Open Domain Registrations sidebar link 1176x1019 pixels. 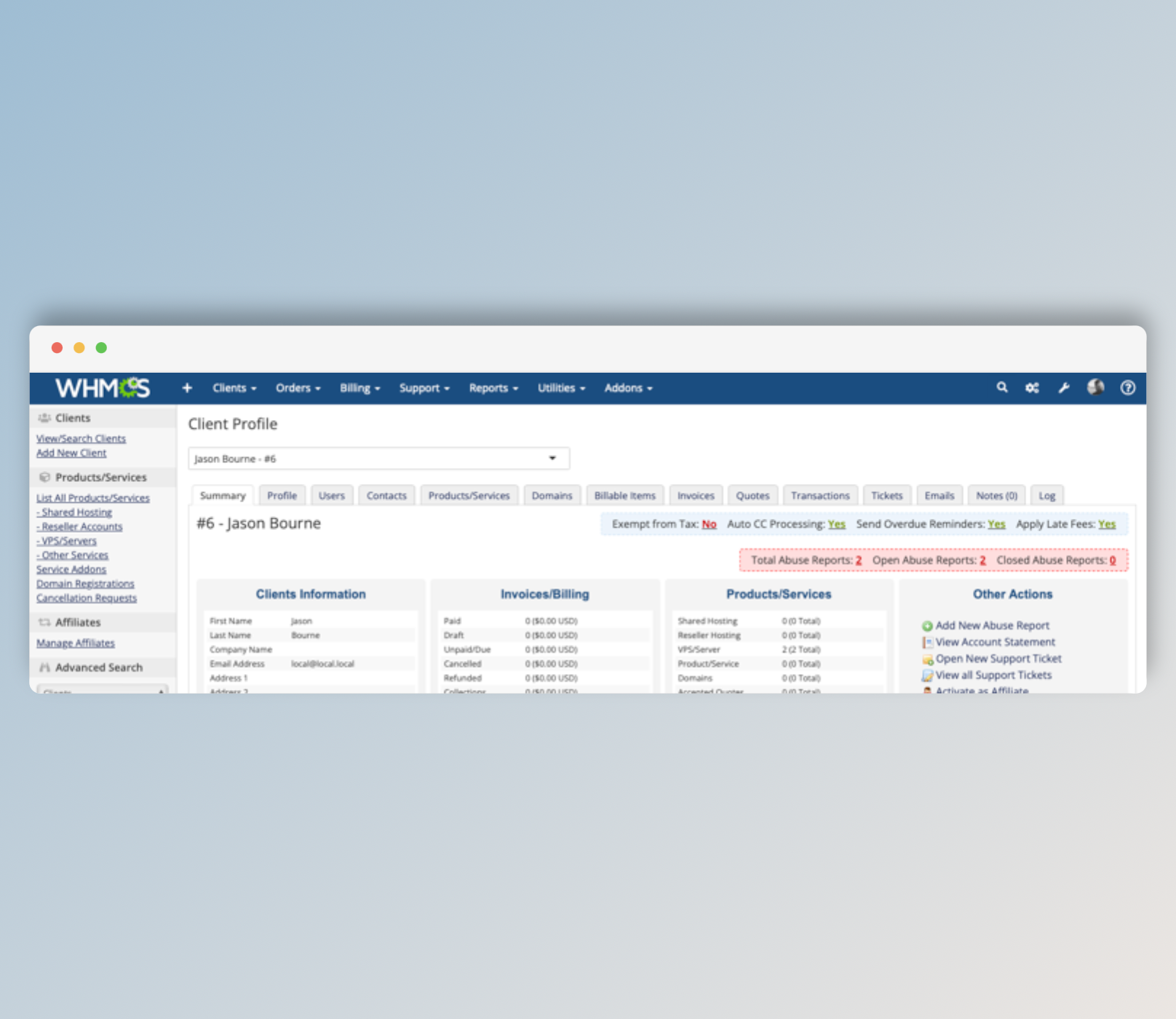click(x=85, y=584)
